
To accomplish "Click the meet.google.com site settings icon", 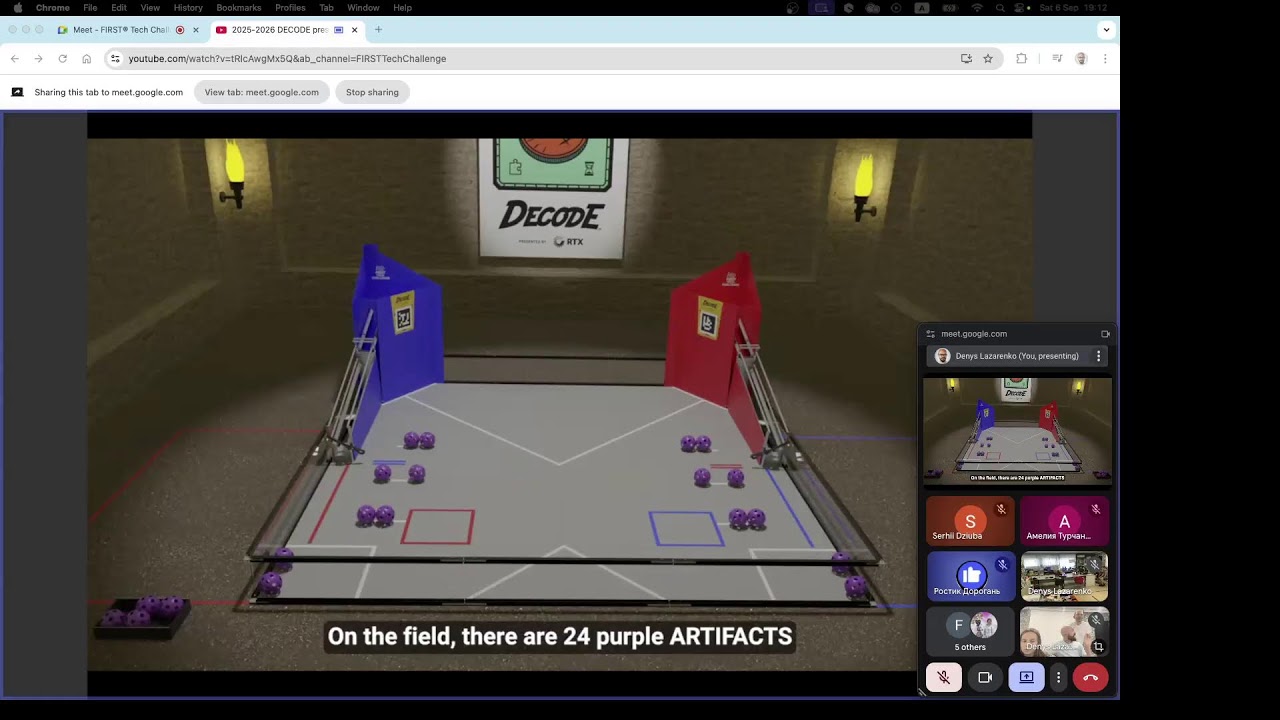I will click(930, 334).
